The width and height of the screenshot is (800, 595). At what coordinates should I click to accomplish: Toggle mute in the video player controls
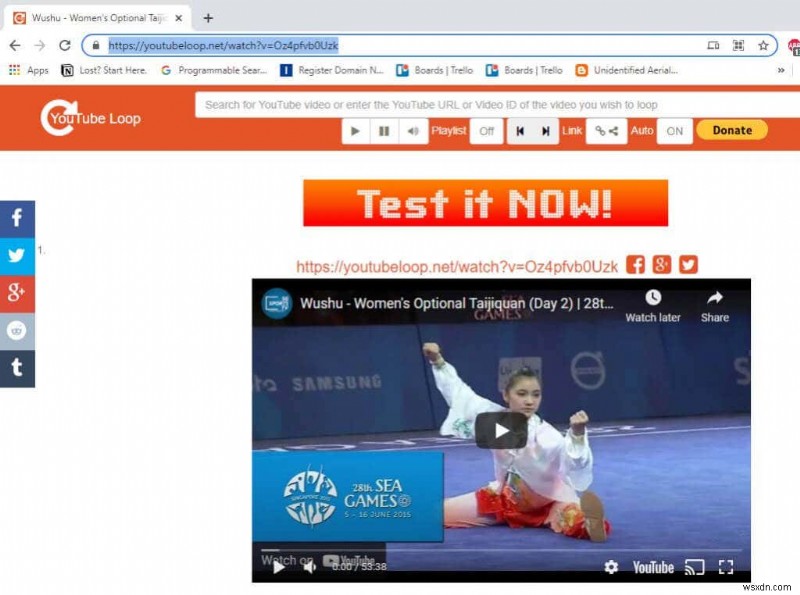[x=308, y=569]
